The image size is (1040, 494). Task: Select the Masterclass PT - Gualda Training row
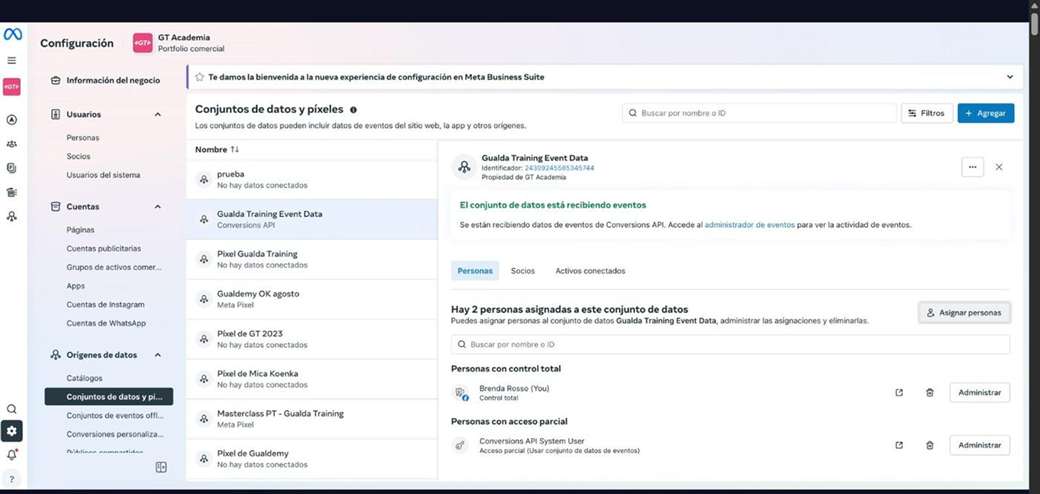pyautogui.click(x=312, y=418)
